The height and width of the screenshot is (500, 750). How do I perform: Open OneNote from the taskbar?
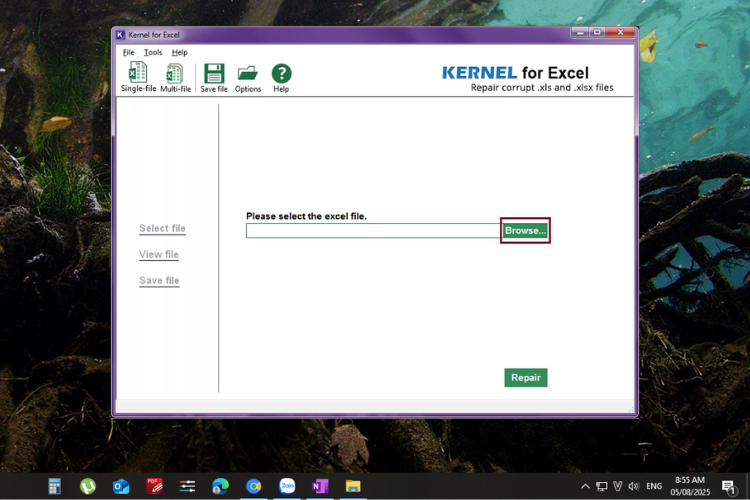click(x=320, y=487)
